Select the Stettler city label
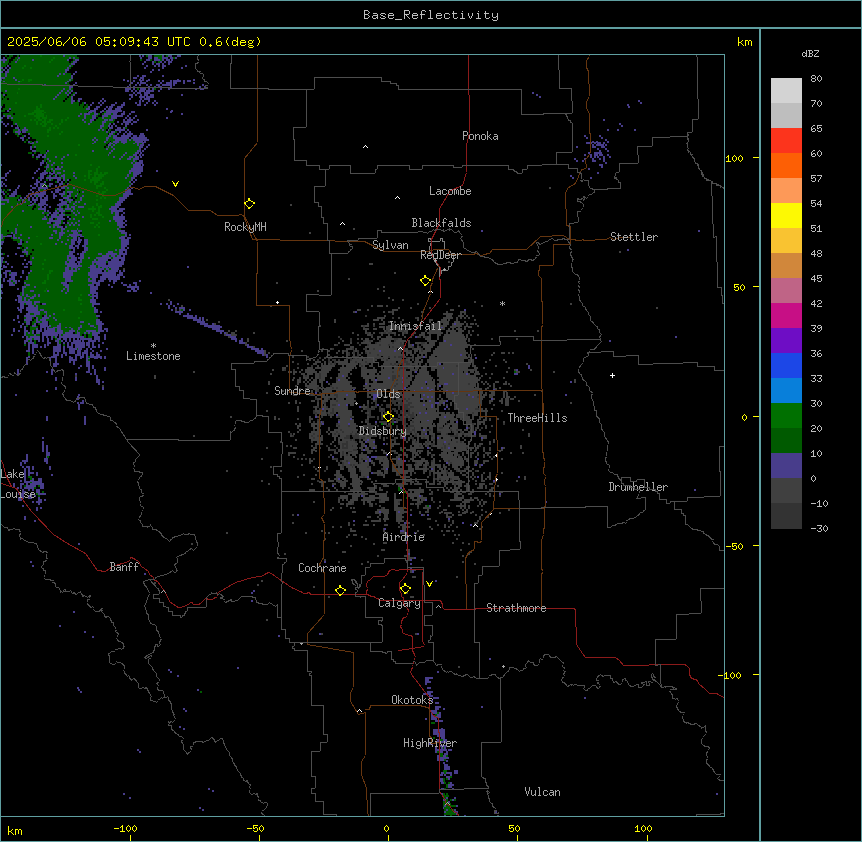 coord(634,237)
